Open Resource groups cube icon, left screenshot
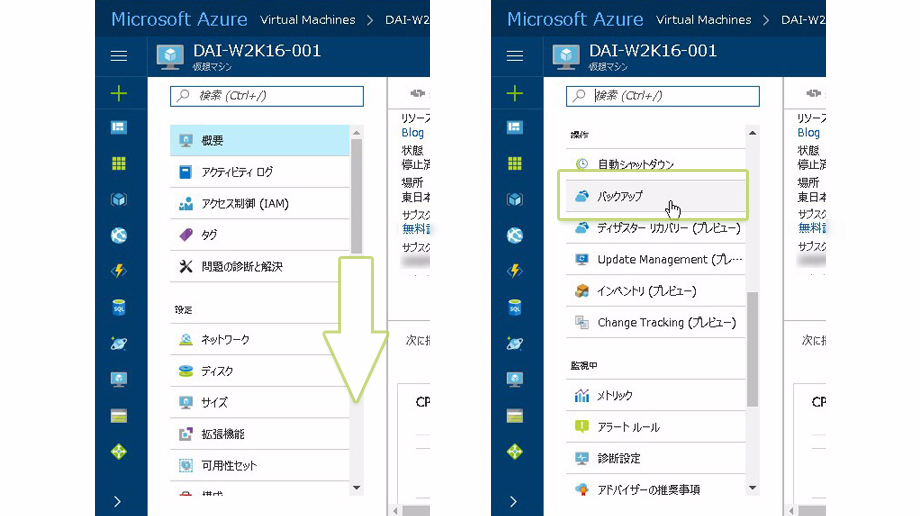Image resolution: width=920 pixels, height=516 pixels. click(119, 200)
